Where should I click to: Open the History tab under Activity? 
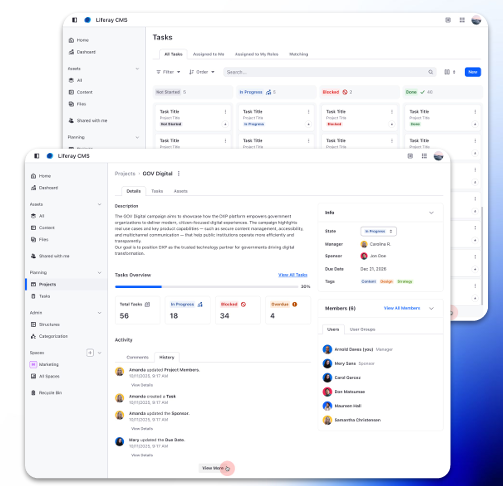(x=167, y=357)
